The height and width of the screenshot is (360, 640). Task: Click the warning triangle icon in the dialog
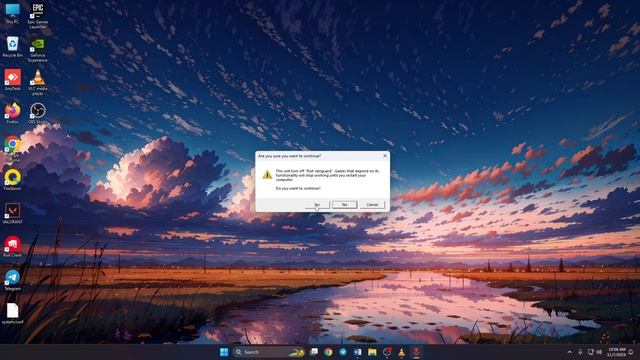pyautogui.click(x=267, y=175)
